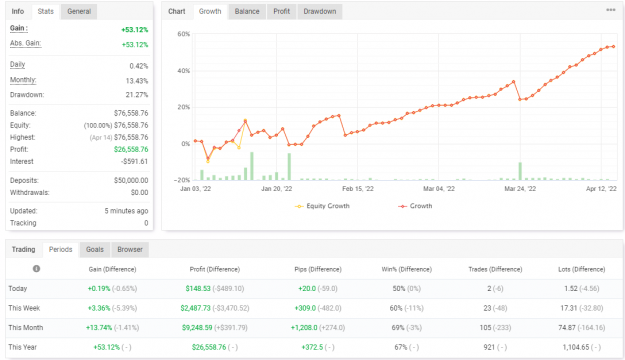Switch chart to Balance tab
Image resolution: width=625 pixels, height=360 pixels.
[x=247, y=12]
